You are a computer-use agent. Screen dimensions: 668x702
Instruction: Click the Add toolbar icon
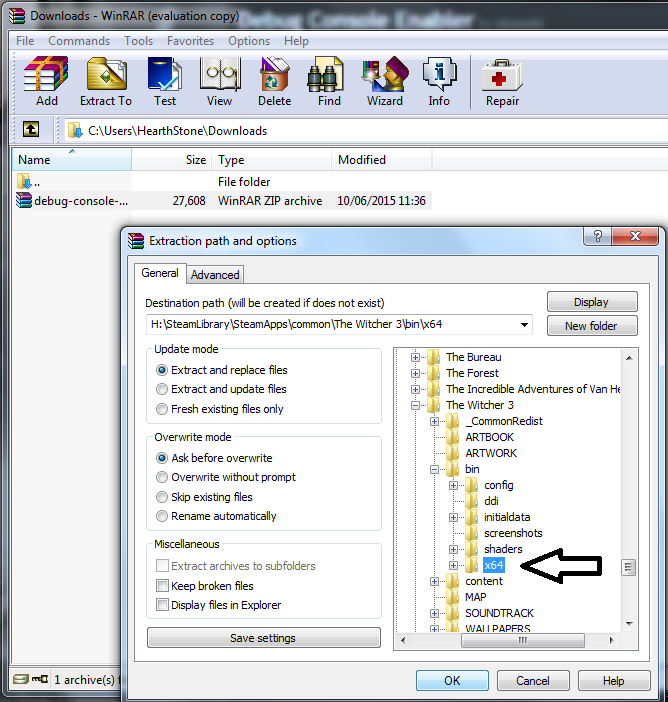[x=46, y=74]
